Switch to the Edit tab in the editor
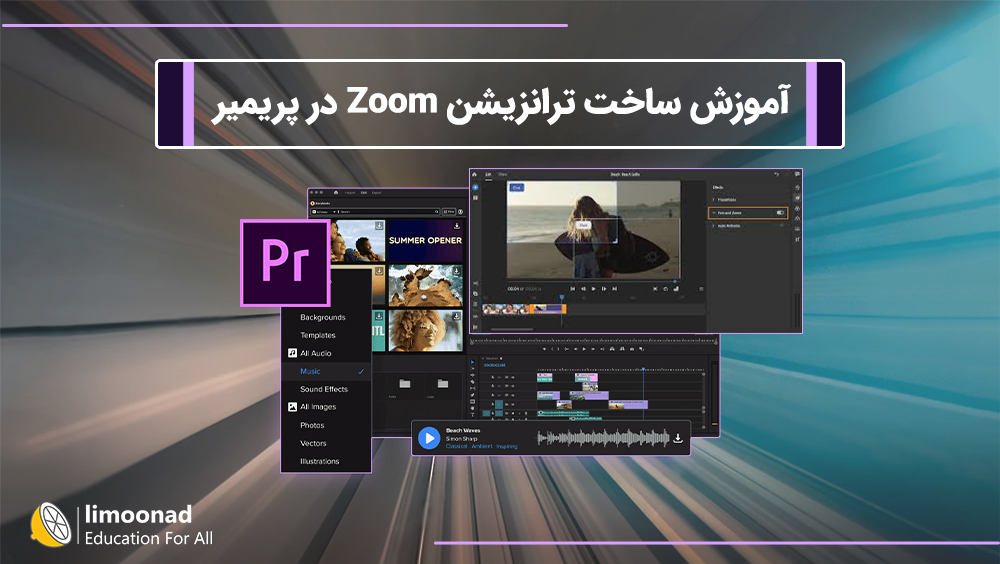 (x=489, y=174)
